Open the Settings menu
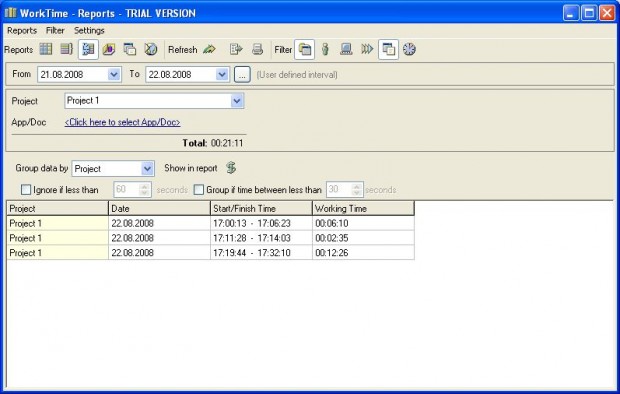The height and width of the screenshot is (394, 620). tap(89, 30)
